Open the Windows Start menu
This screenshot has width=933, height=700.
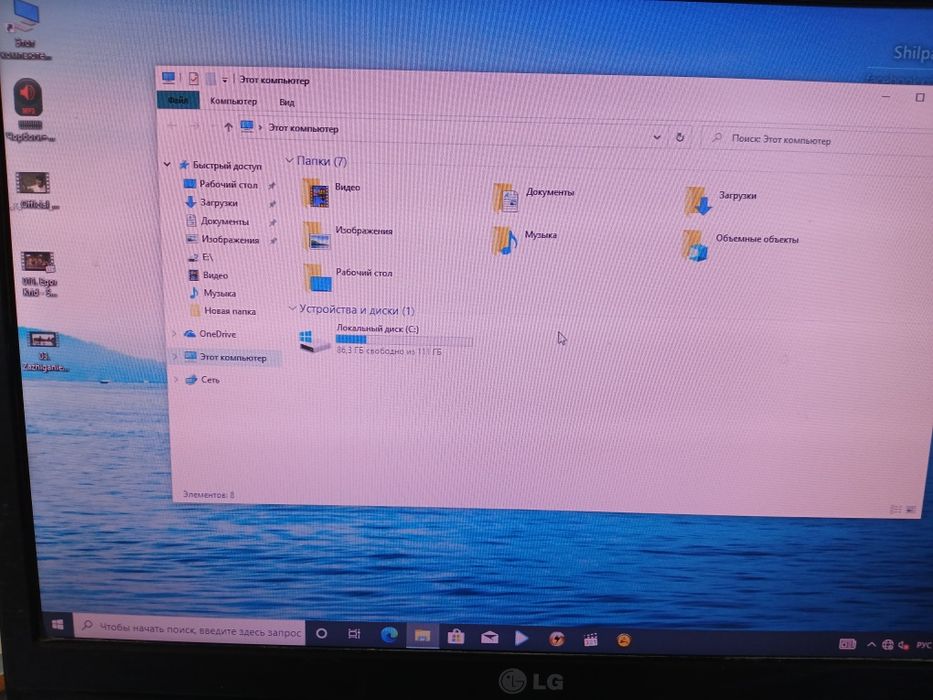click(x=58, y=624)
